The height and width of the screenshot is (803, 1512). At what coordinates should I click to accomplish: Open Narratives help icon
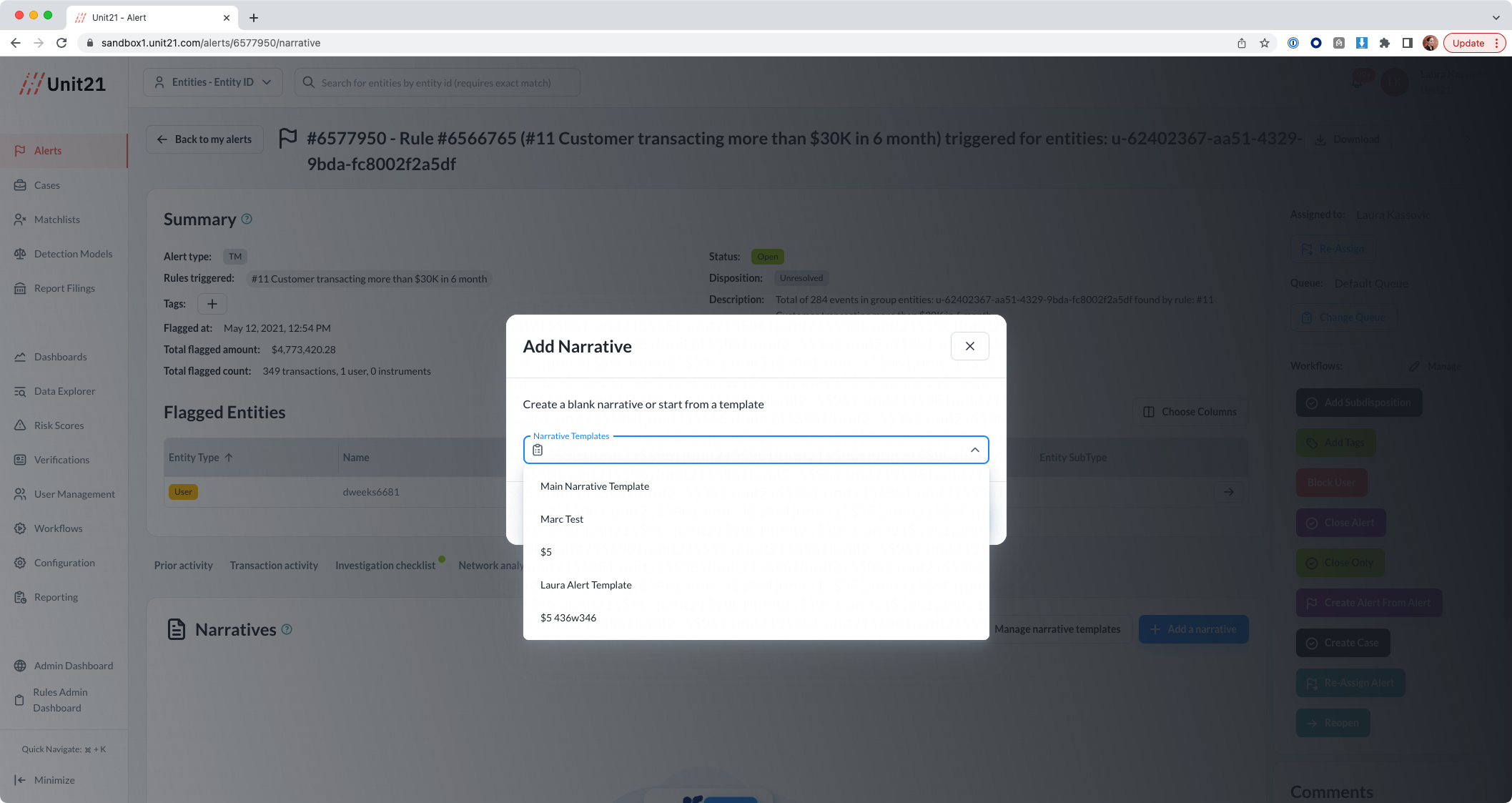pos(287,629)
